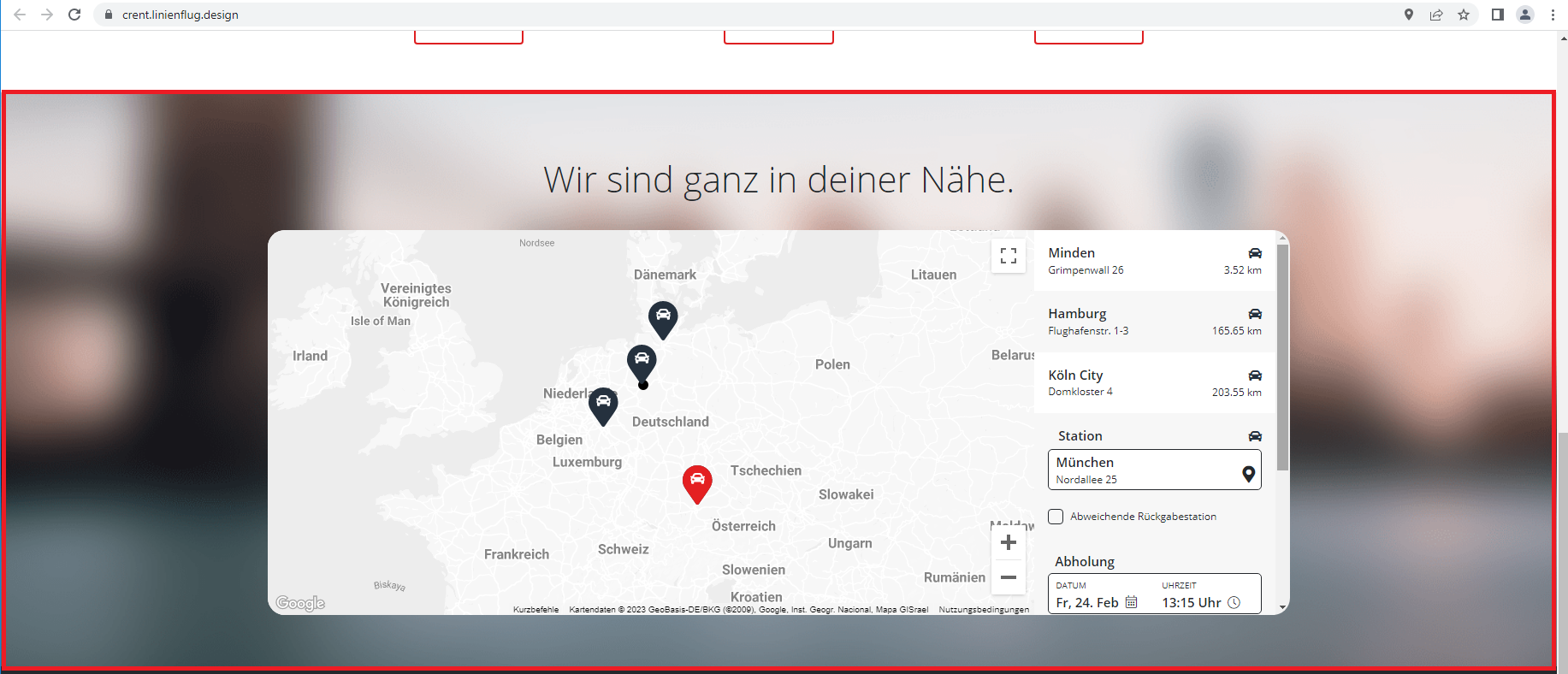This screenshot has height=674, width=1568.
Task: Choose Hamburg Flughafenstr. 1-3 from list
Action: 1154,322
